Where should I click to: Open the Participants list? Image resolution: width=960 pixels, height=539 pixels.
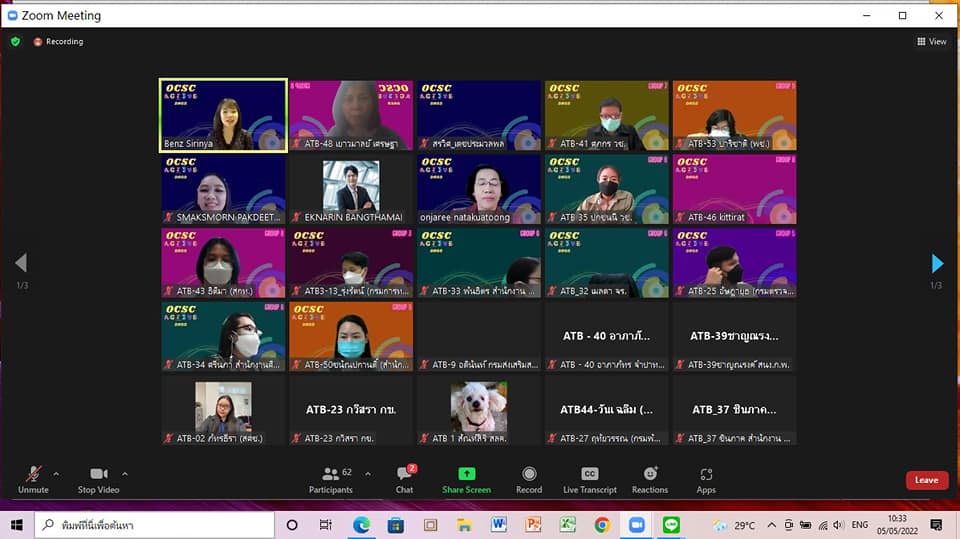pyautogui.click(x=331, y=476)
